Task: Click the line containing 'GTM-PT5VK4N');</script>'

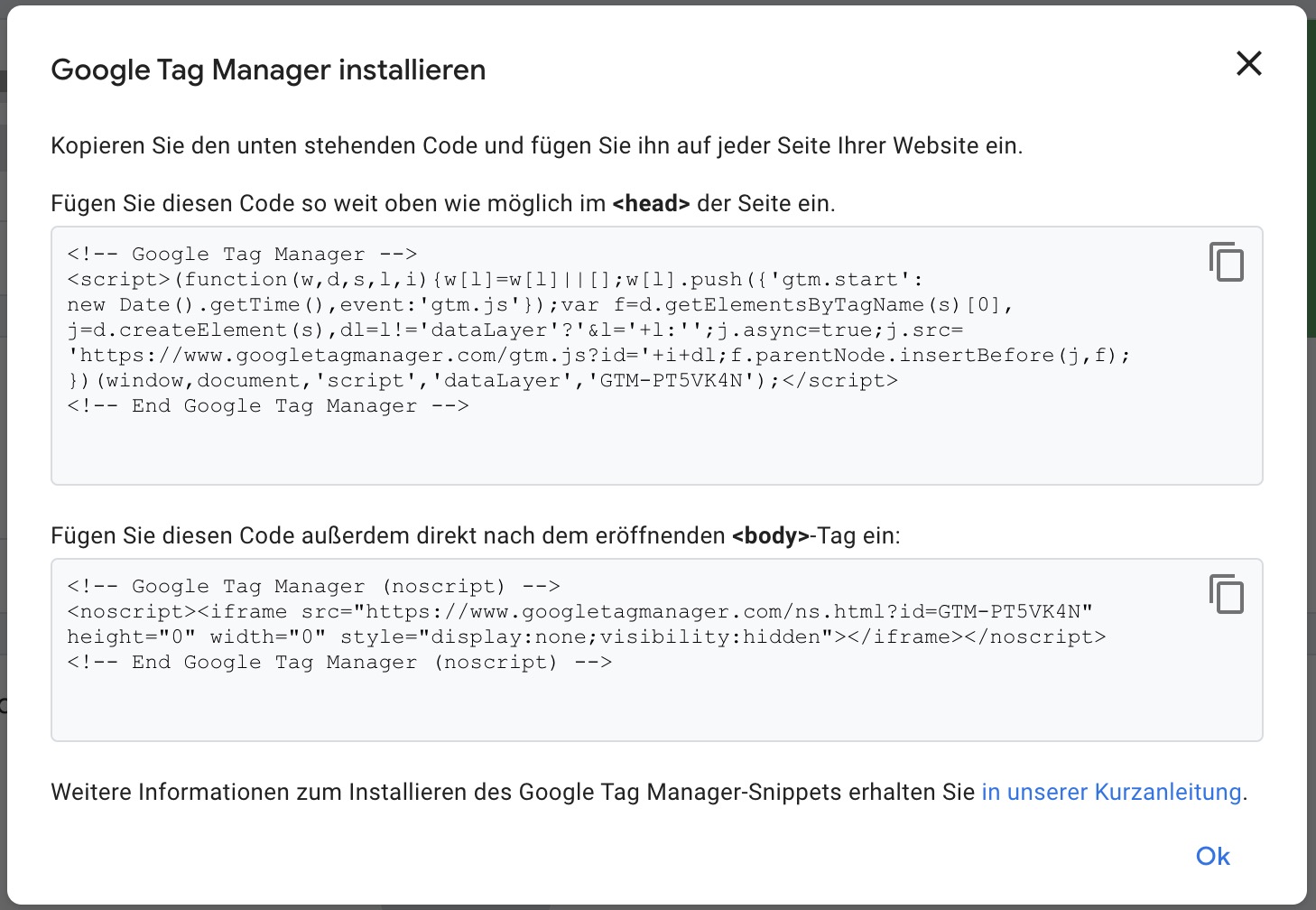Action: (x=482, y=380)
